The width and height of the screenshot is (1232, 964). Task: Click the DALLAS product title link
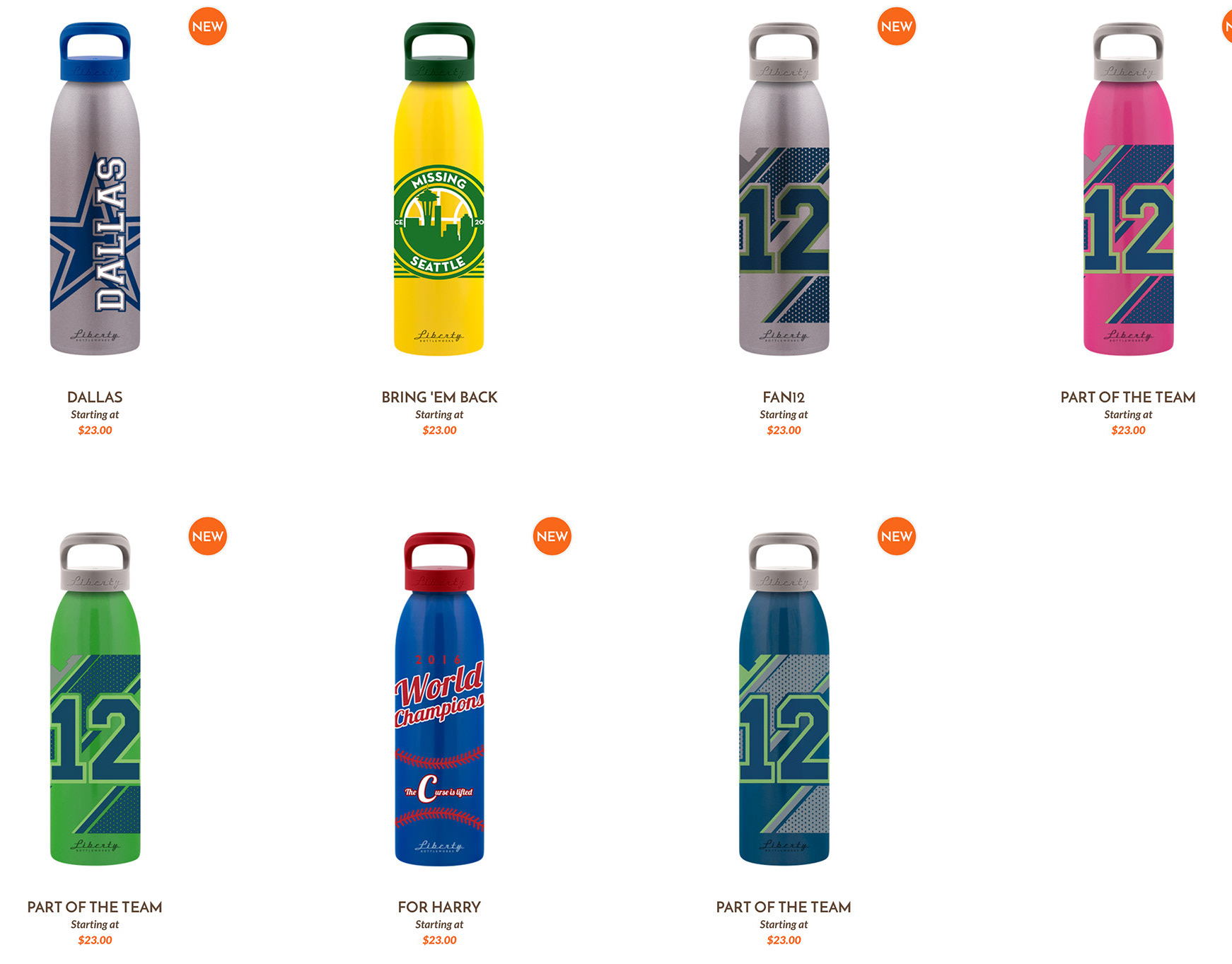click(x=95, y=397)
